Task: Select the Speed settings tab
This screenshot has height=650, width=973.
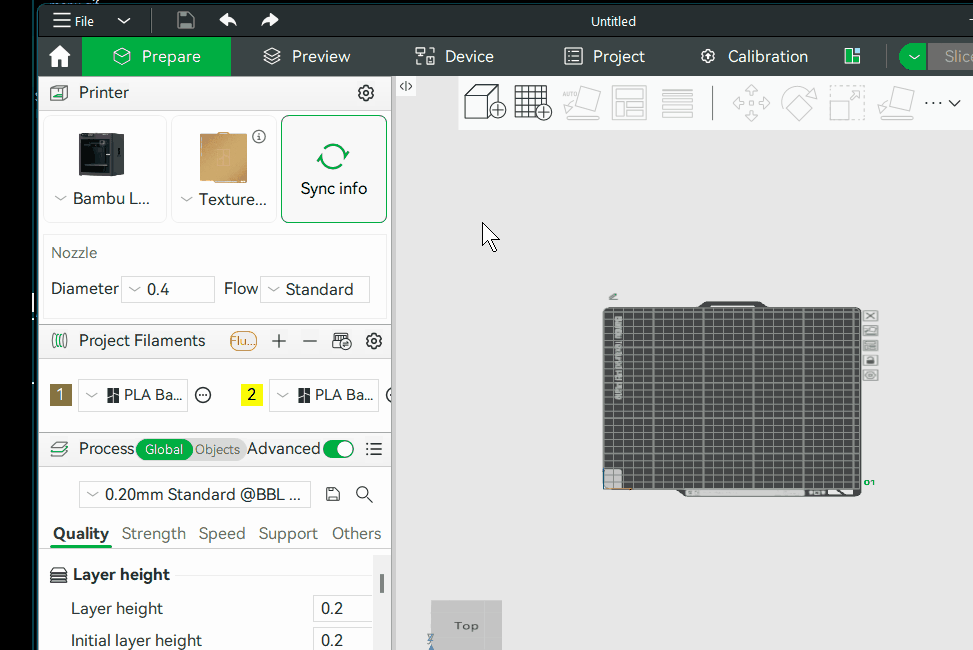Action: point(222,534)
